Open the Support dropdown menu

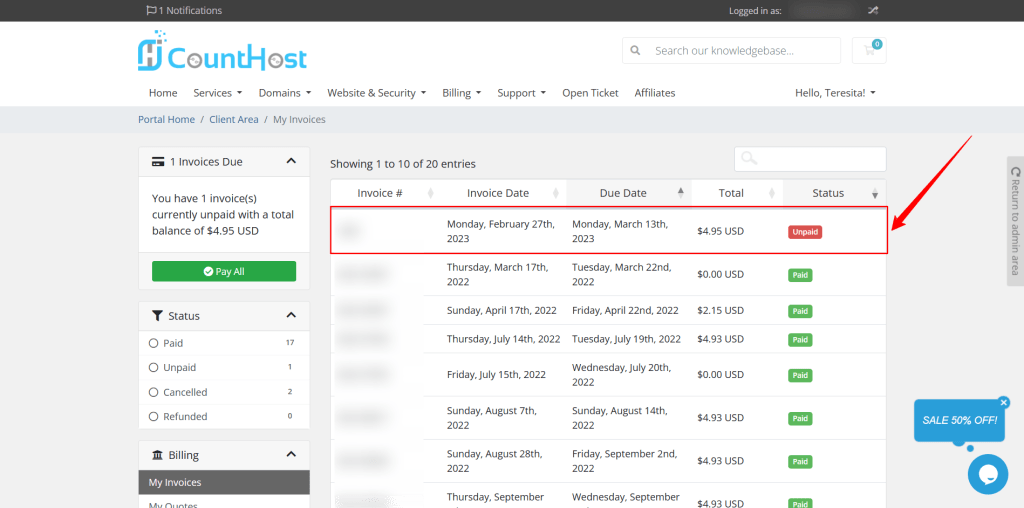click(522, 93)
